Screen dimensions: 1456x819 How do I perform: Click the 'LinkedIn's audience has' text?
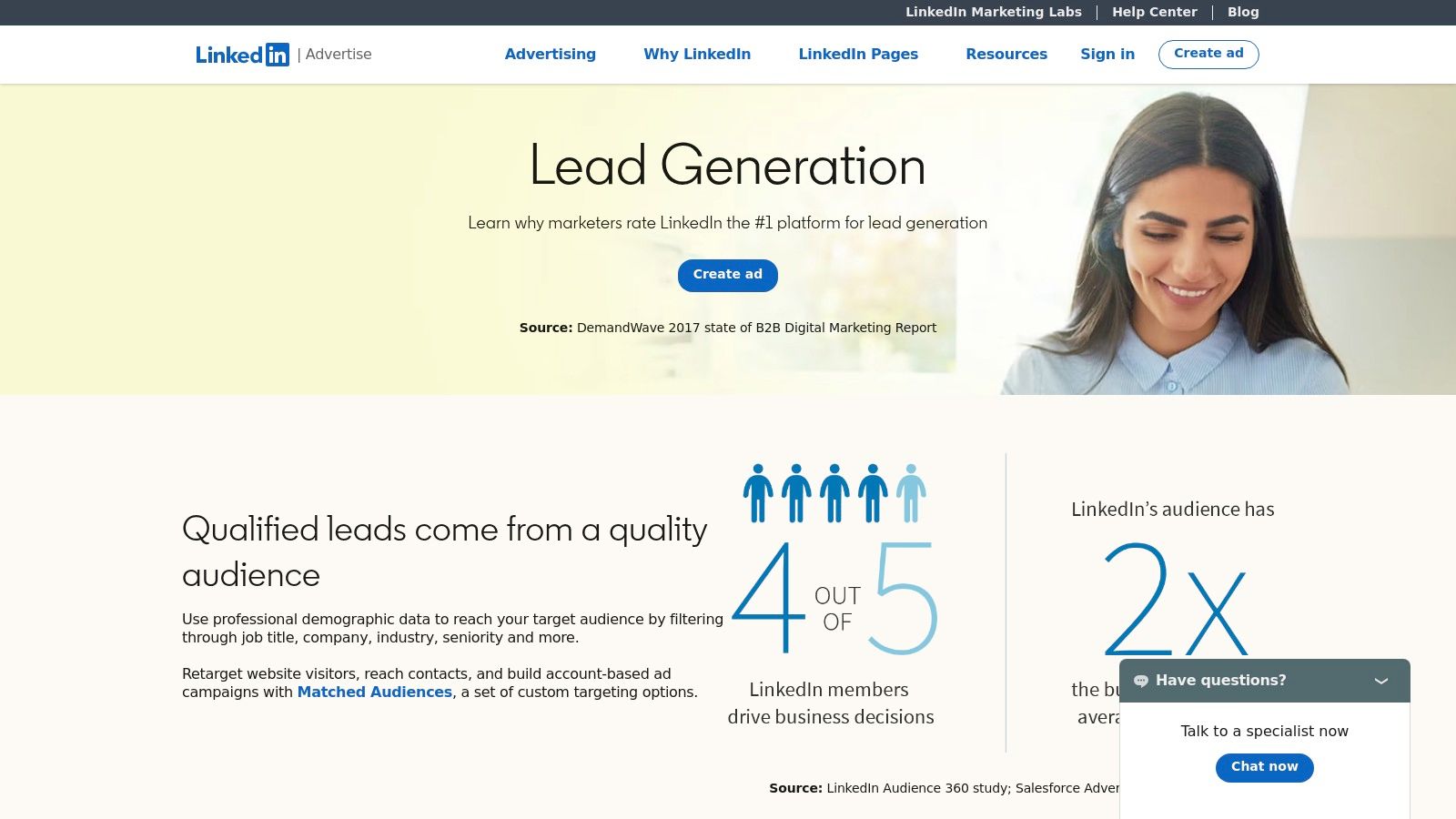click(x=1173, y=509)
